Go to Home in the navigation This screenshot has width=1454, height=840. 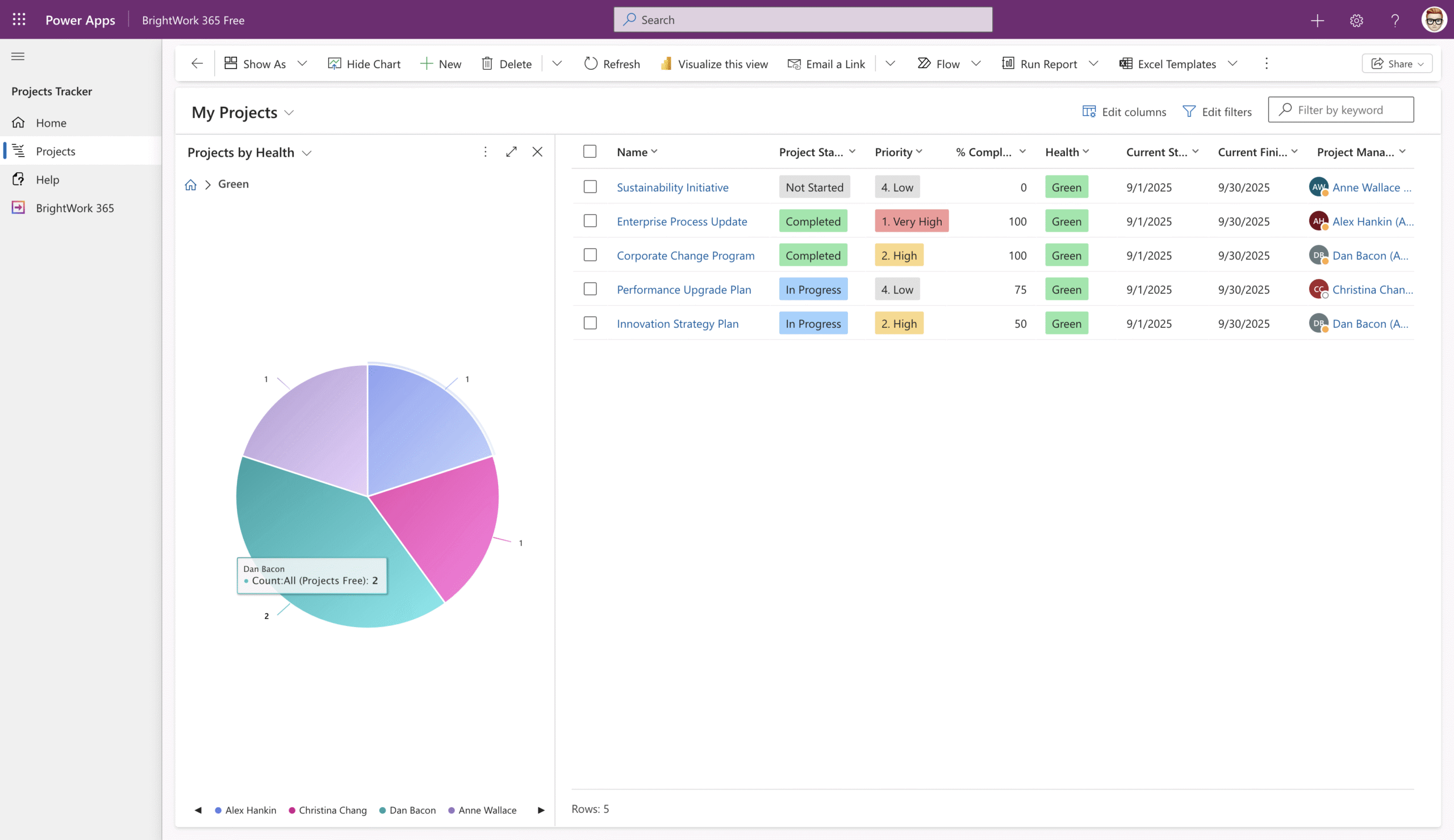click(51, 122)
